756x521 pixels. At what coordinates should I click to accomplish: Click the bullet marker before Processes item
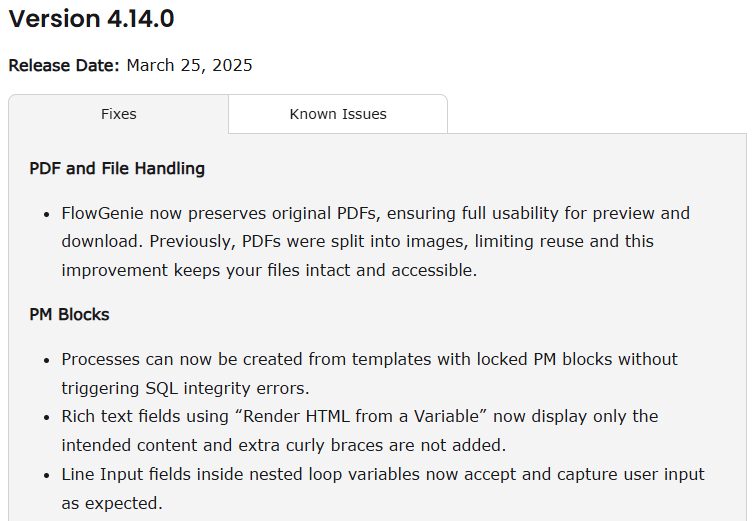(47, 361)
